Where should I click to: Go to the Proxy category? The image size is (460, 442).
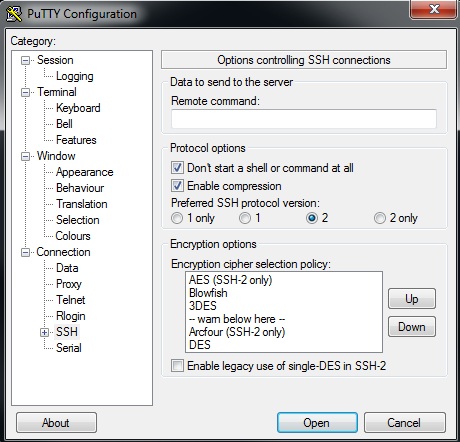click(x=69, y=284)
